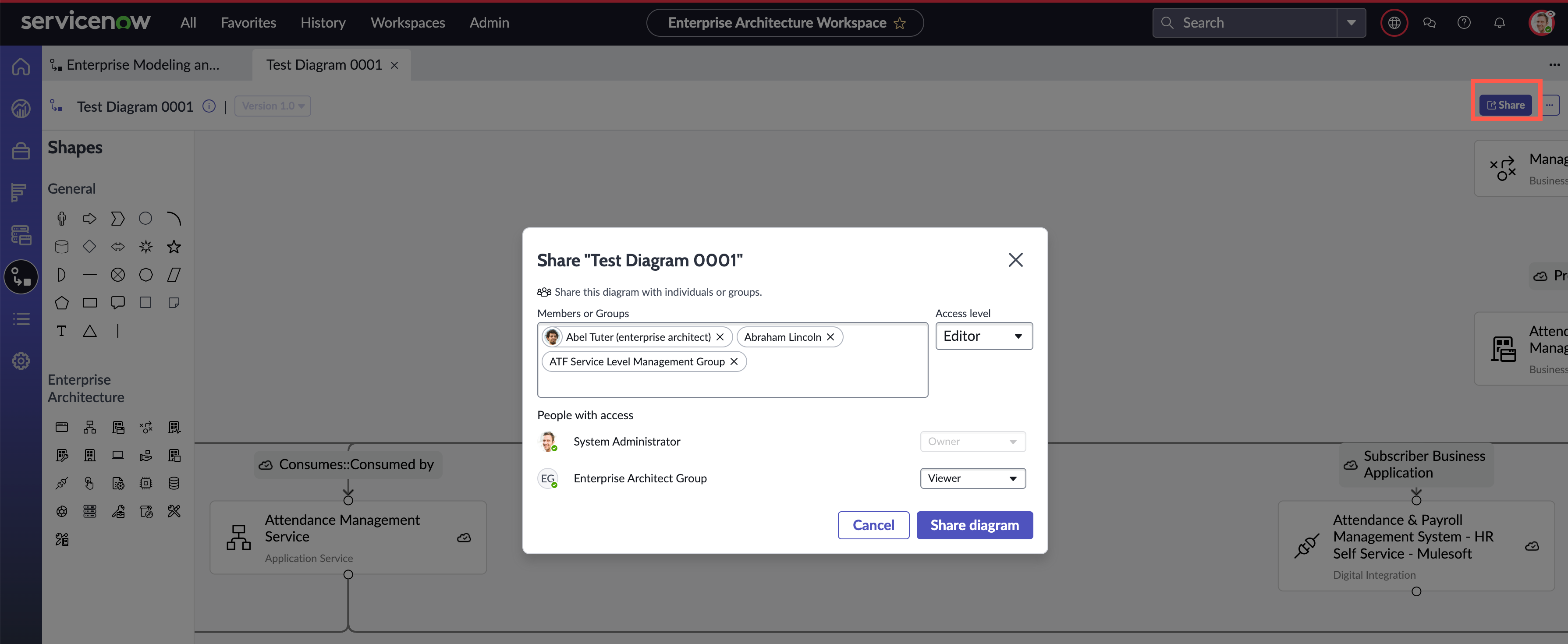Choose the triangle shape
Image resolution: width=1568 pixels, height=644 pixels.
click(89, 330)
